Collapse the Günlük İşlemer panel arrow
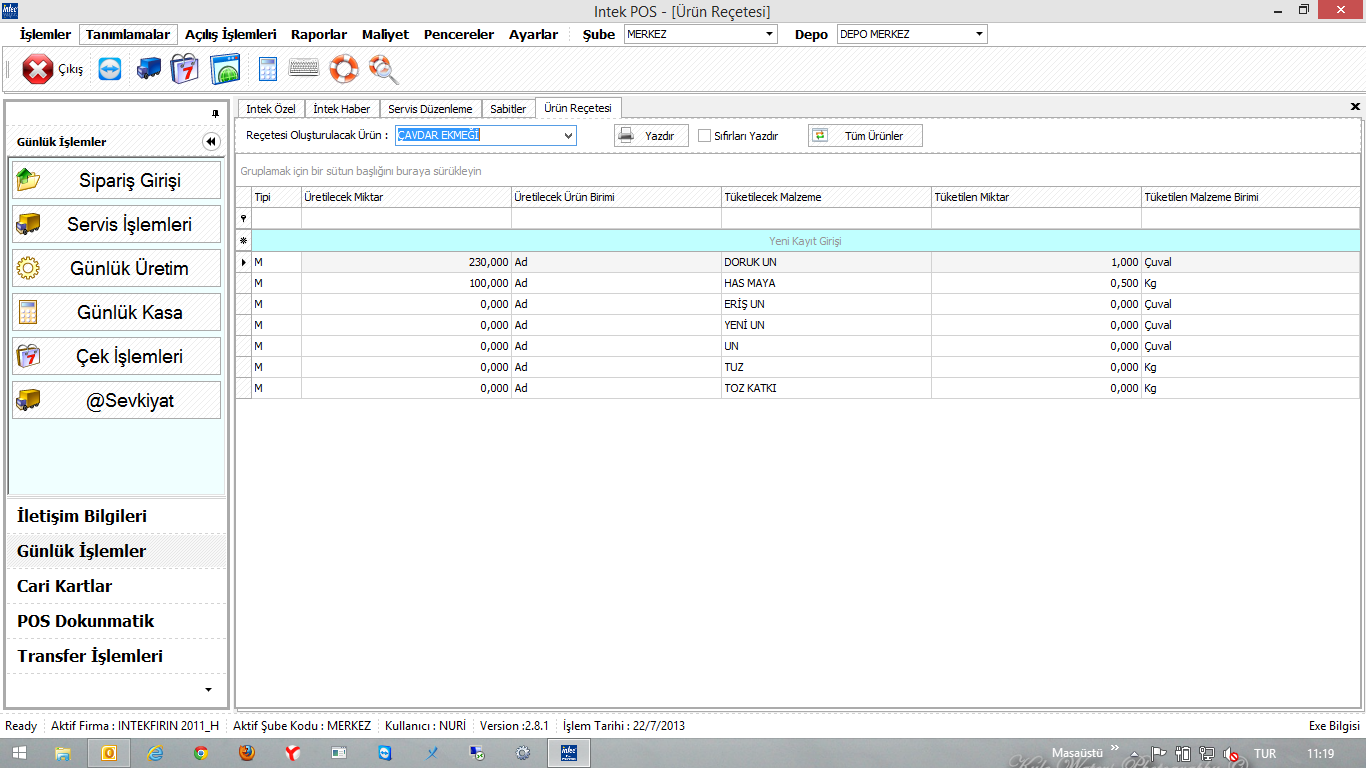Image resolution: width=1366 pixels, height=768 pixels. (x=211, y=142)
